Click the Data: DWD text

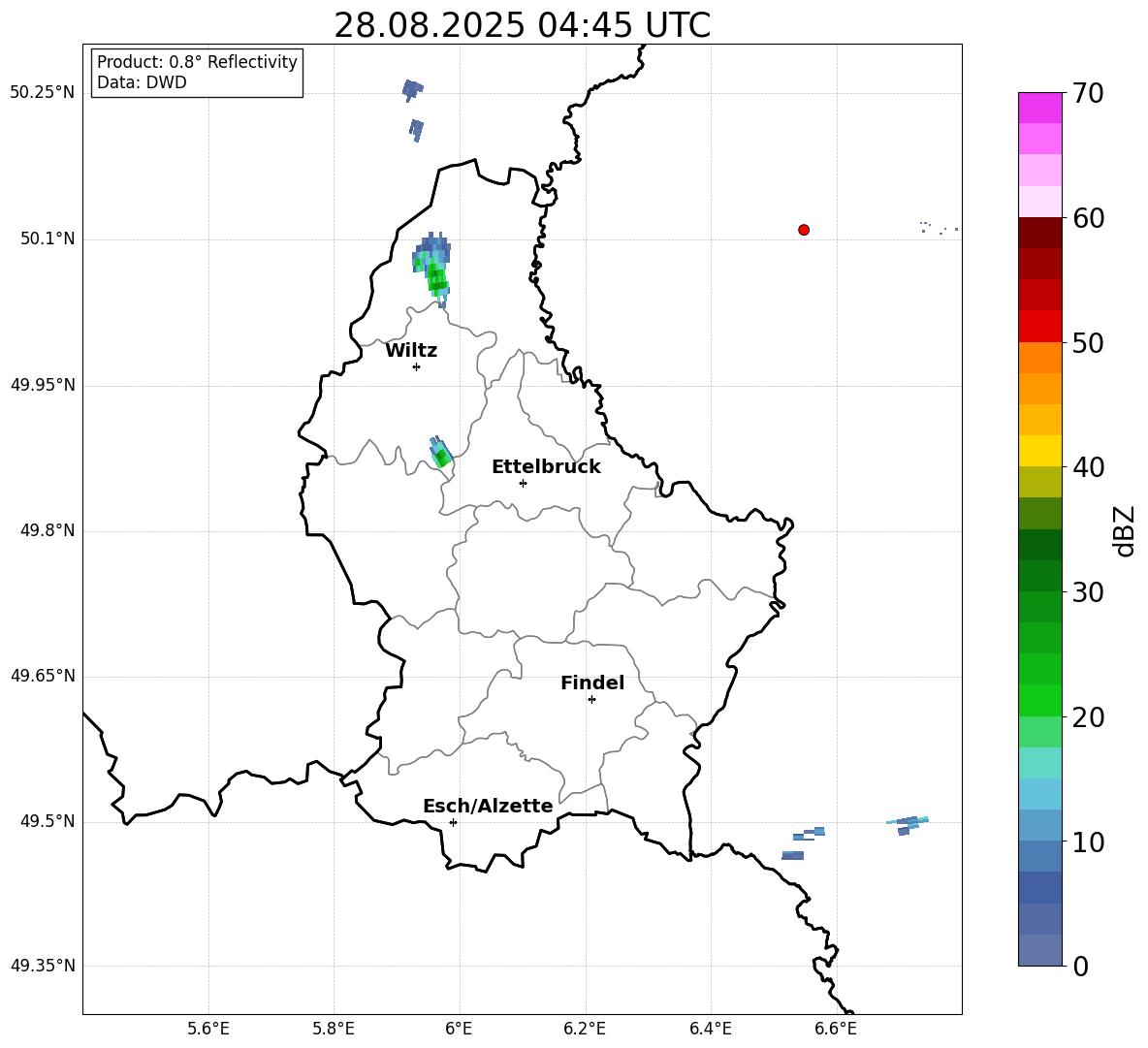coord(142,82)
